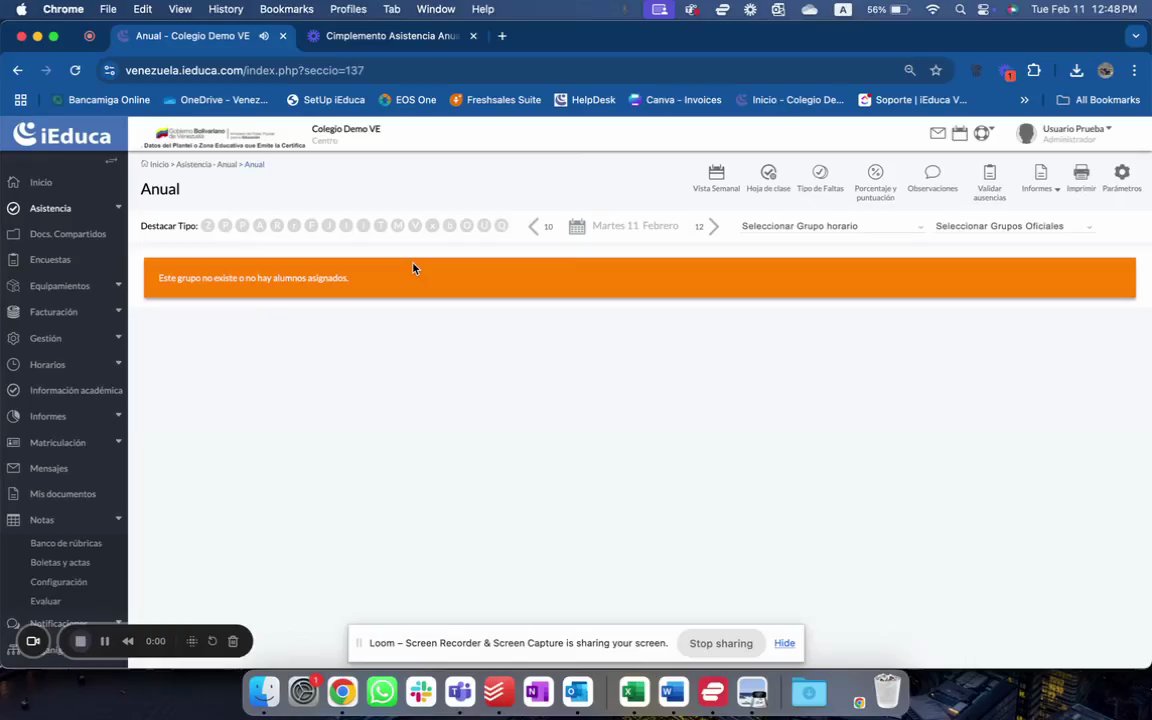
Task: Highlight absence type F
Action: tap(312, 226)
